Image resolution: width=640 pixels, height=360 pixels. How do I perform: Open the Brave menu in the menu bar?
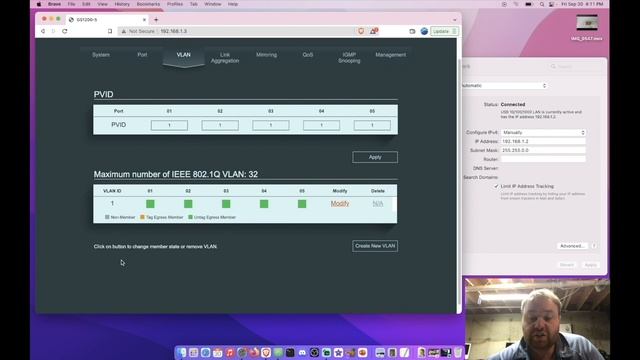coord(54,4)
